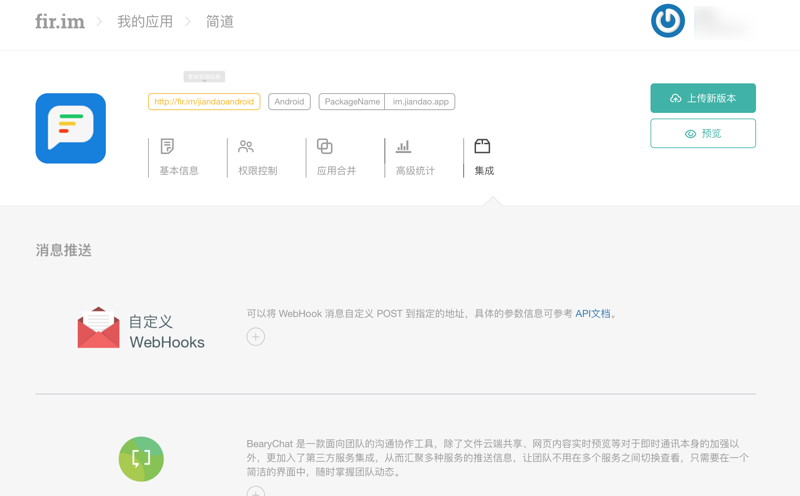Open the API文档 link
Viewport: 800px width, 496px height.
point(593,313)
